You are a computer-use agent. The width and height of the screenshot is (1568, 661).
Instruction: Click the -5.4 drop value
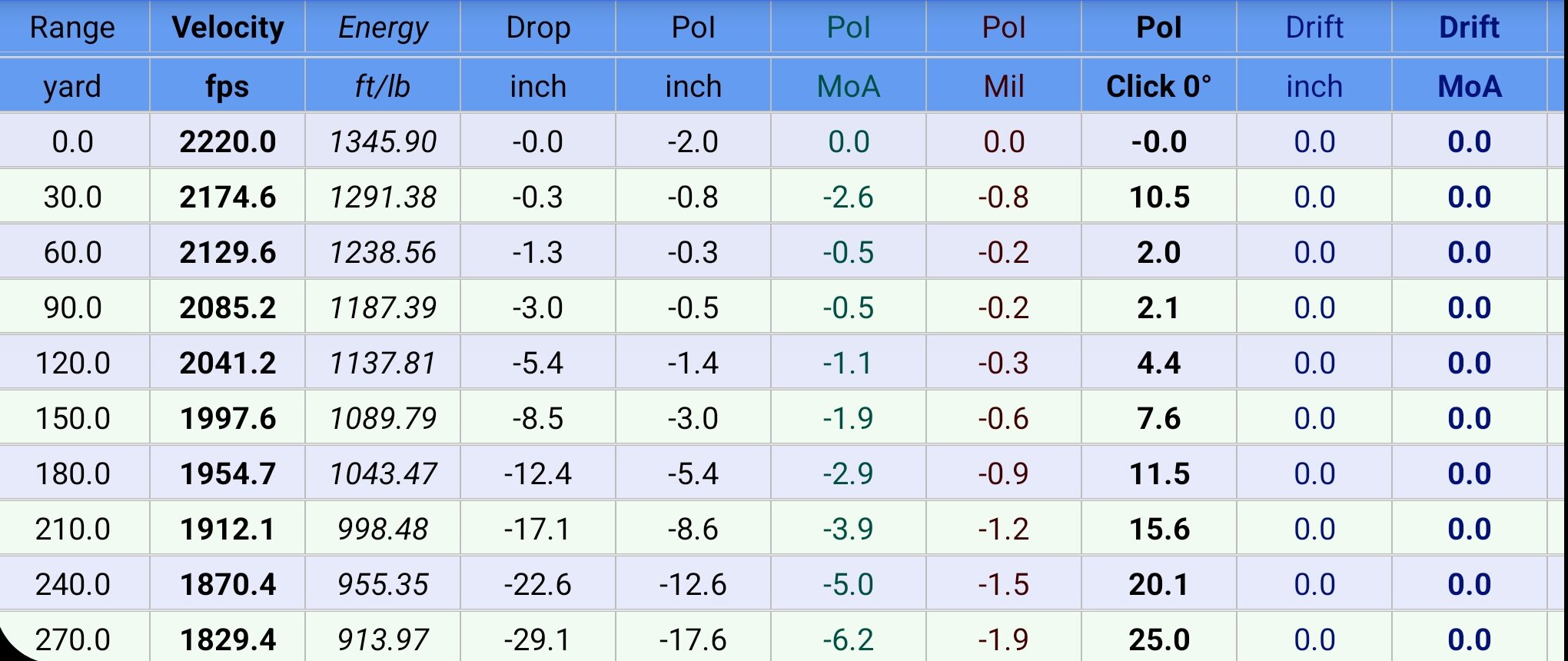tap(538, 363)
